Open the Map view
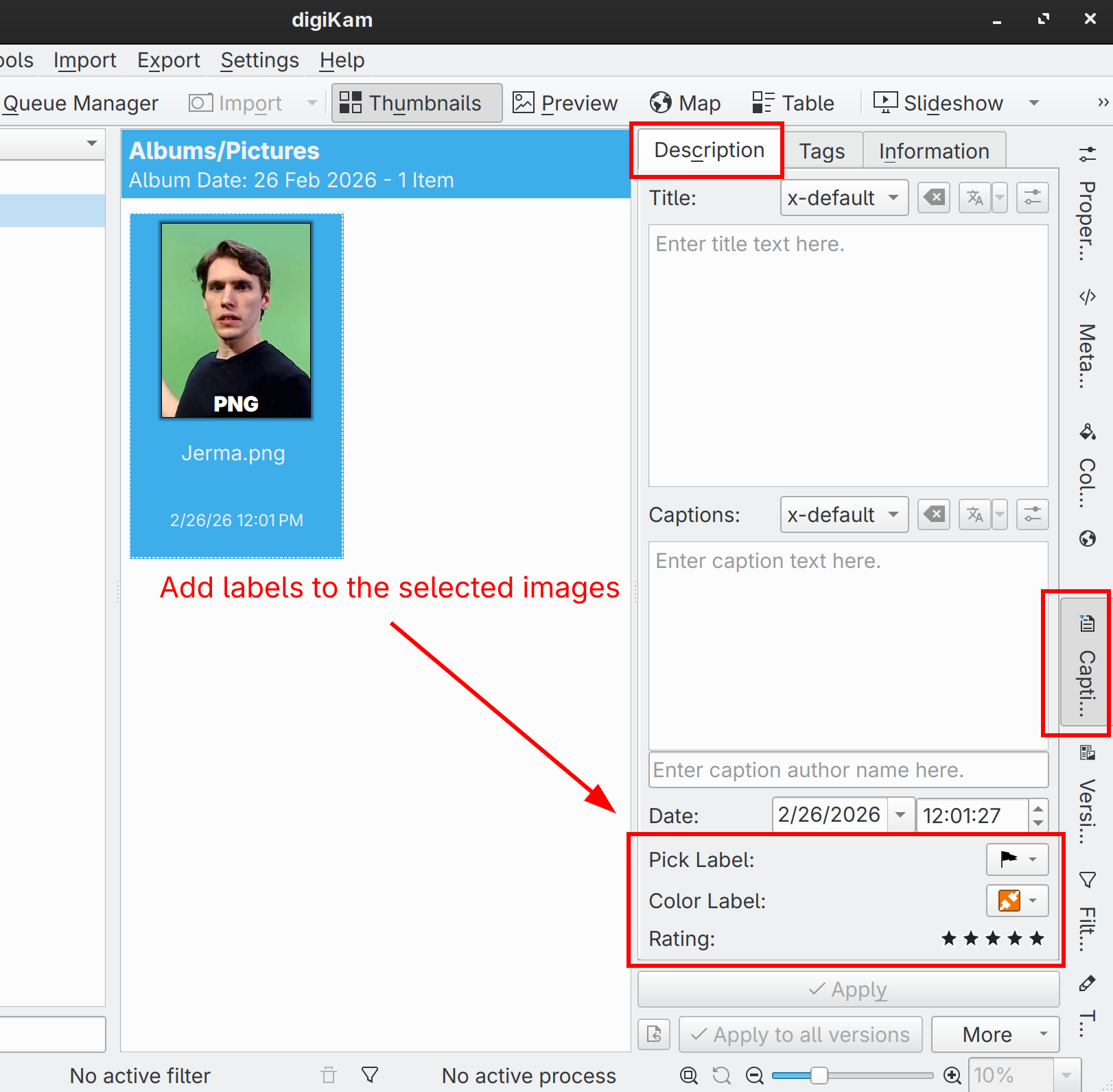The width and height of the screenshot is (1113, 1092). 685,103
